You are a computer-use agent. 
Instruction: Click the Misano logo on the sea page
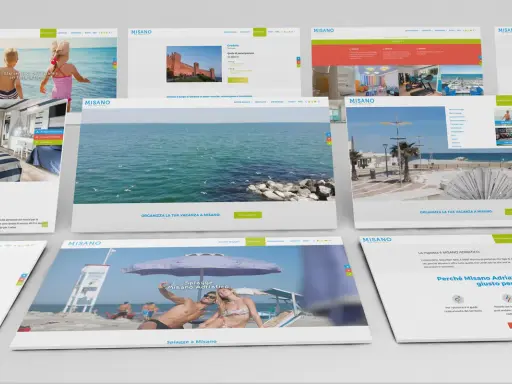tap(97, 103)
